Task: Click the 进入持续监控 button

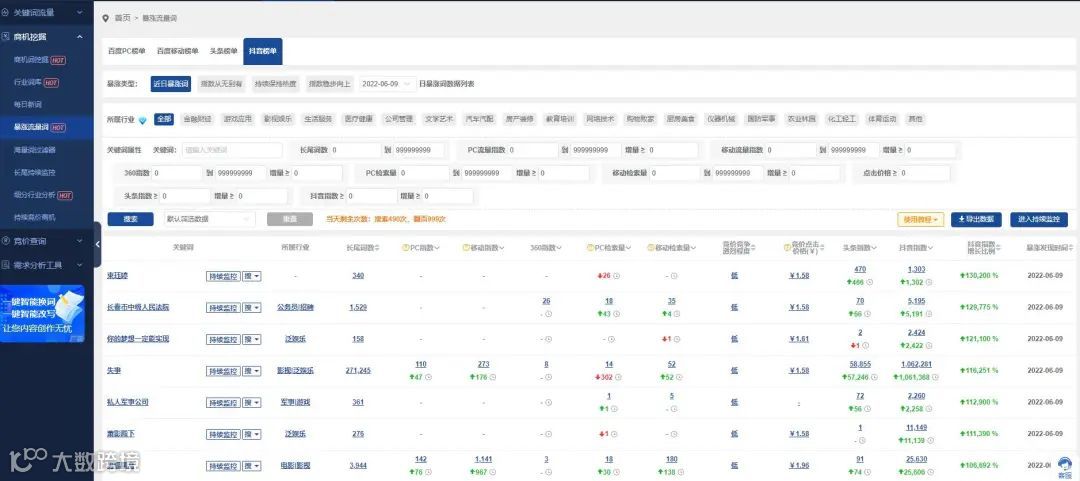Action: 1039,219
